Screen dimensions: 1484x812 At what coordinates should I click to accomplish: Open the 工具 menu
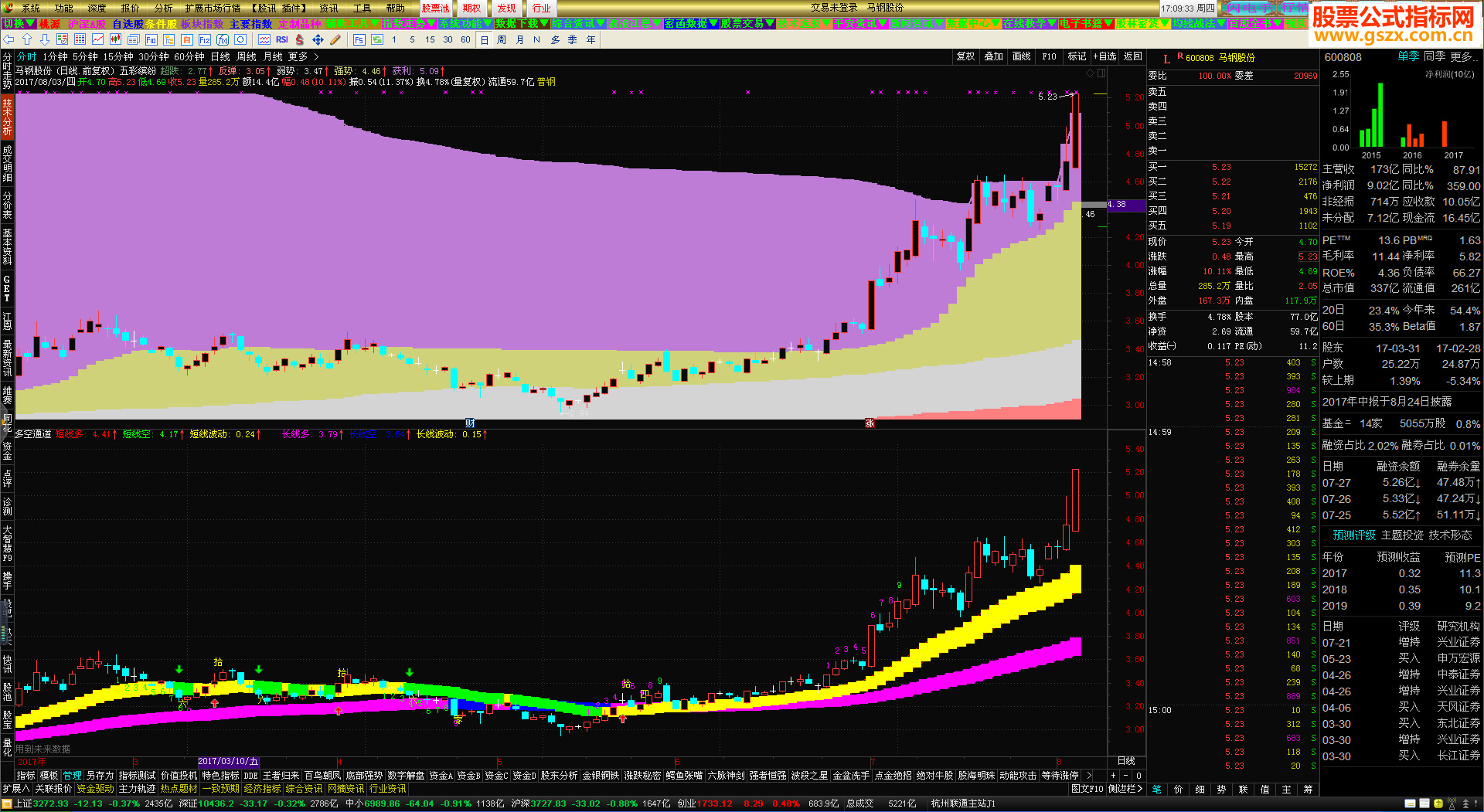click(x=362, y=8)
